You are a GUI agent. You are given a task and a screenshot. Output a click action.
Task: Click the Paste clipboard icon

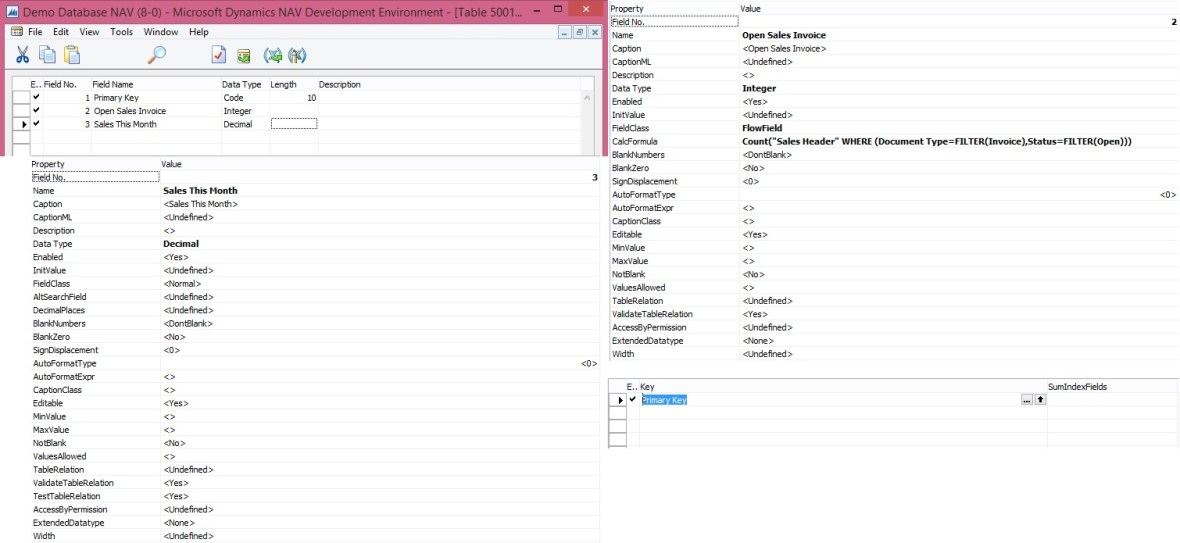pos(73,56)
